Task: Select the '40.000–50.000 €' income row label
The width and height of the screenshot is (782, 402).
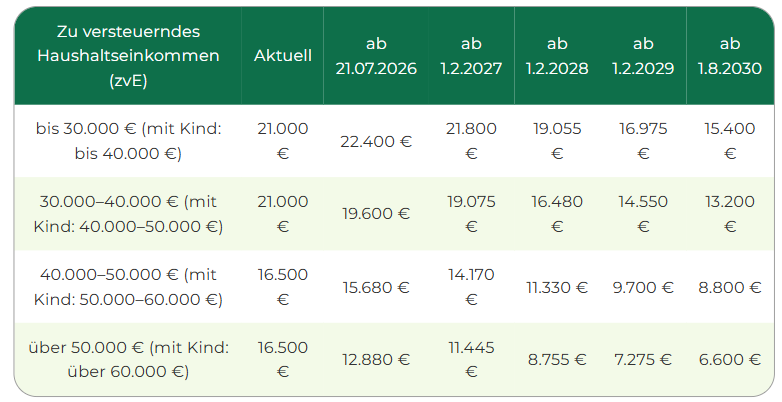Action: 128,287
